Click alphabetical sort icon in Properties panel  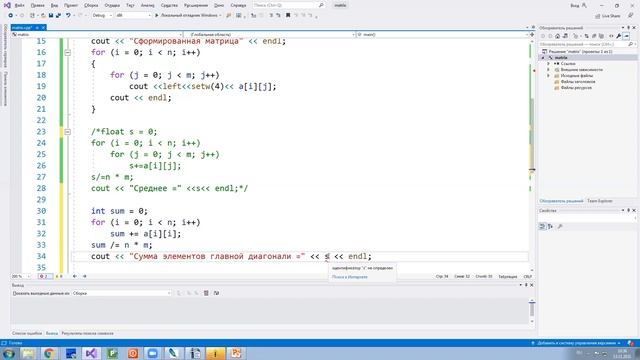click(550, 226)
